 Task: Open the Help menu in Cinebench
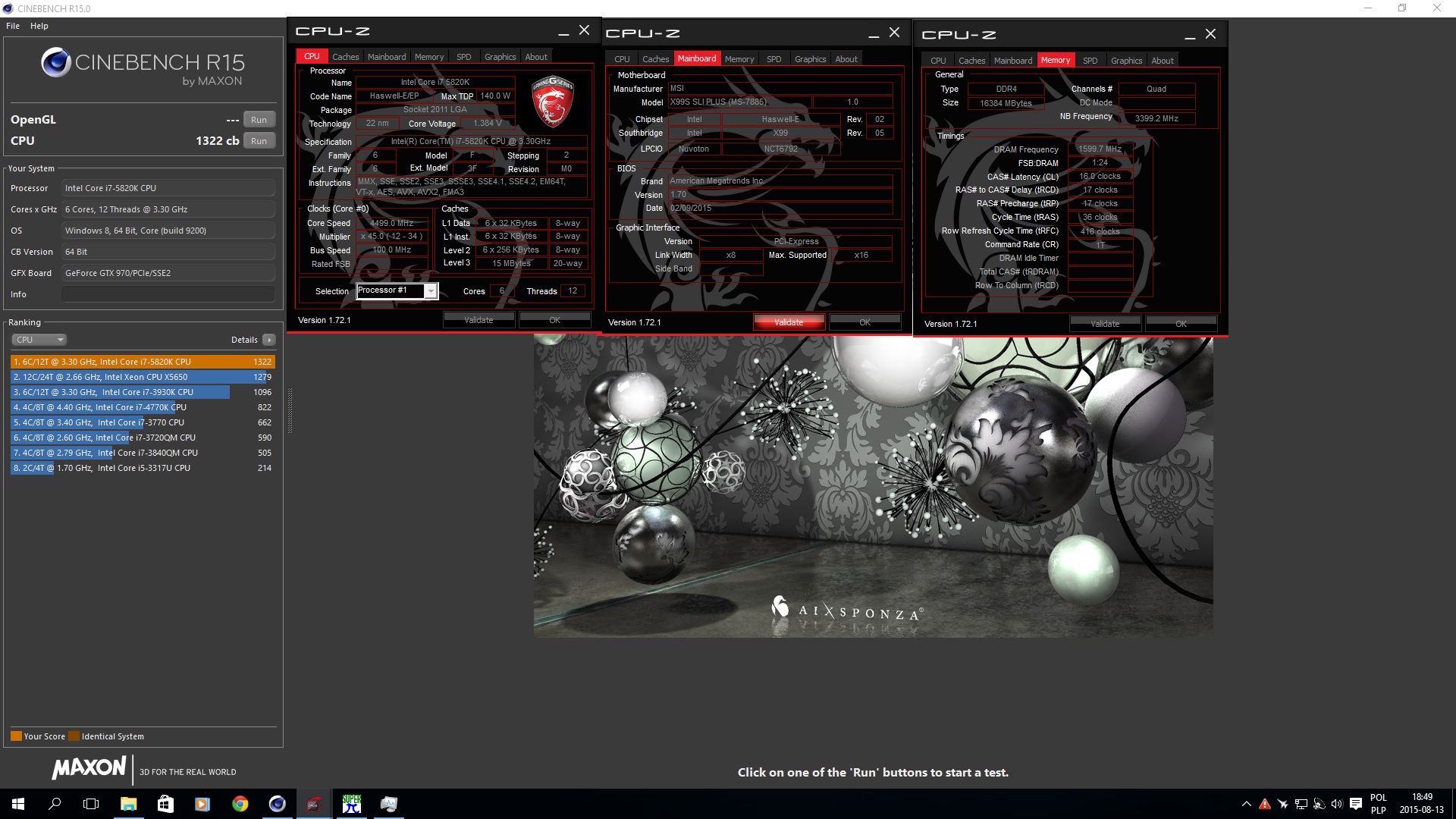tap(39, 26)
